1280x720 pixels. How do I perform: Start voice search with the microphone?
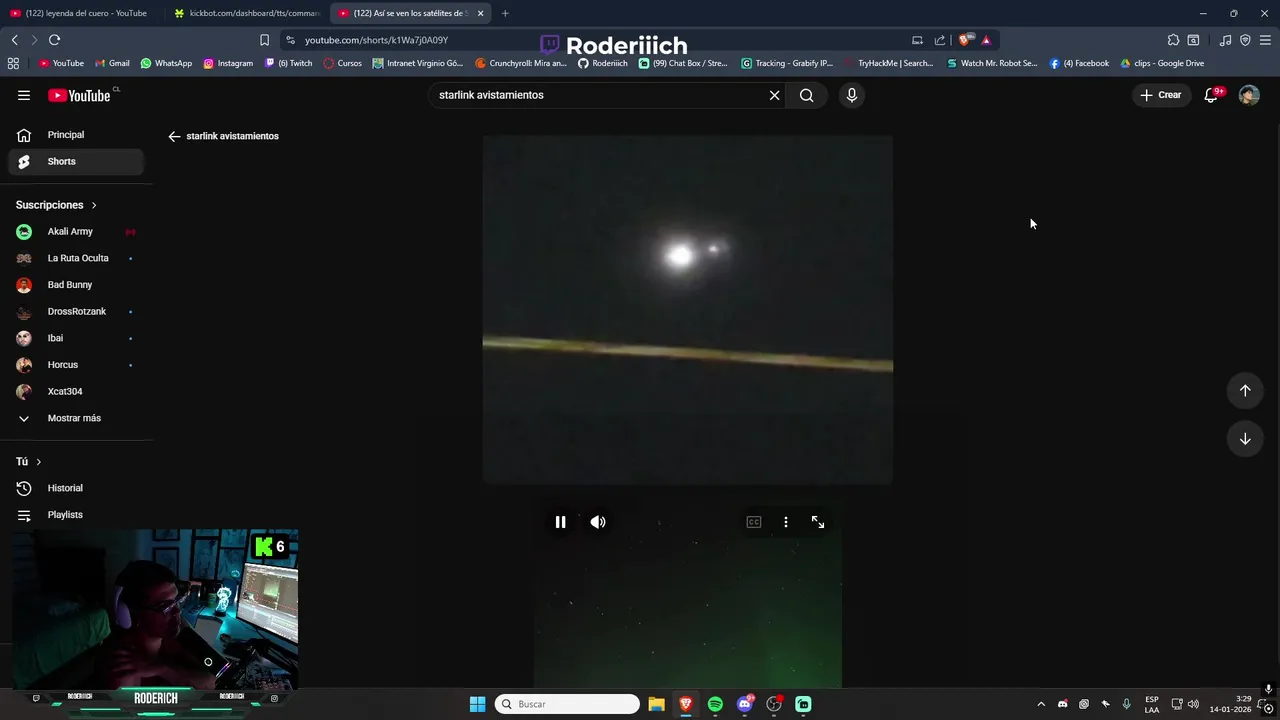pyautogui.click(x=851, y=95)
